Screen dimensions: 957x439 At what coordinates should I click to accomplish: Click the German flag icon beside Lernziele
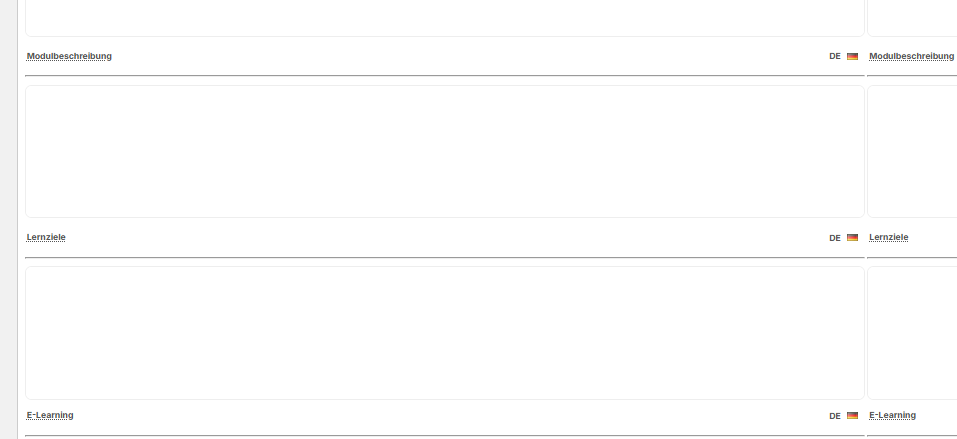pyautogui.click(x=852, y=238)
